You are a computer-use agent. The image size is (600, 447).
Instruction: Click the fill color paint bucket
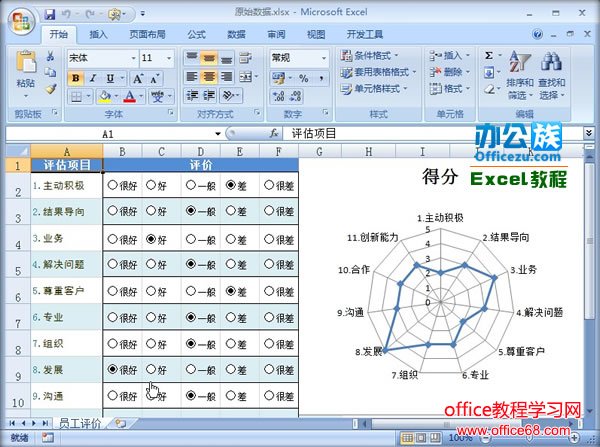[x=104, y=96]
